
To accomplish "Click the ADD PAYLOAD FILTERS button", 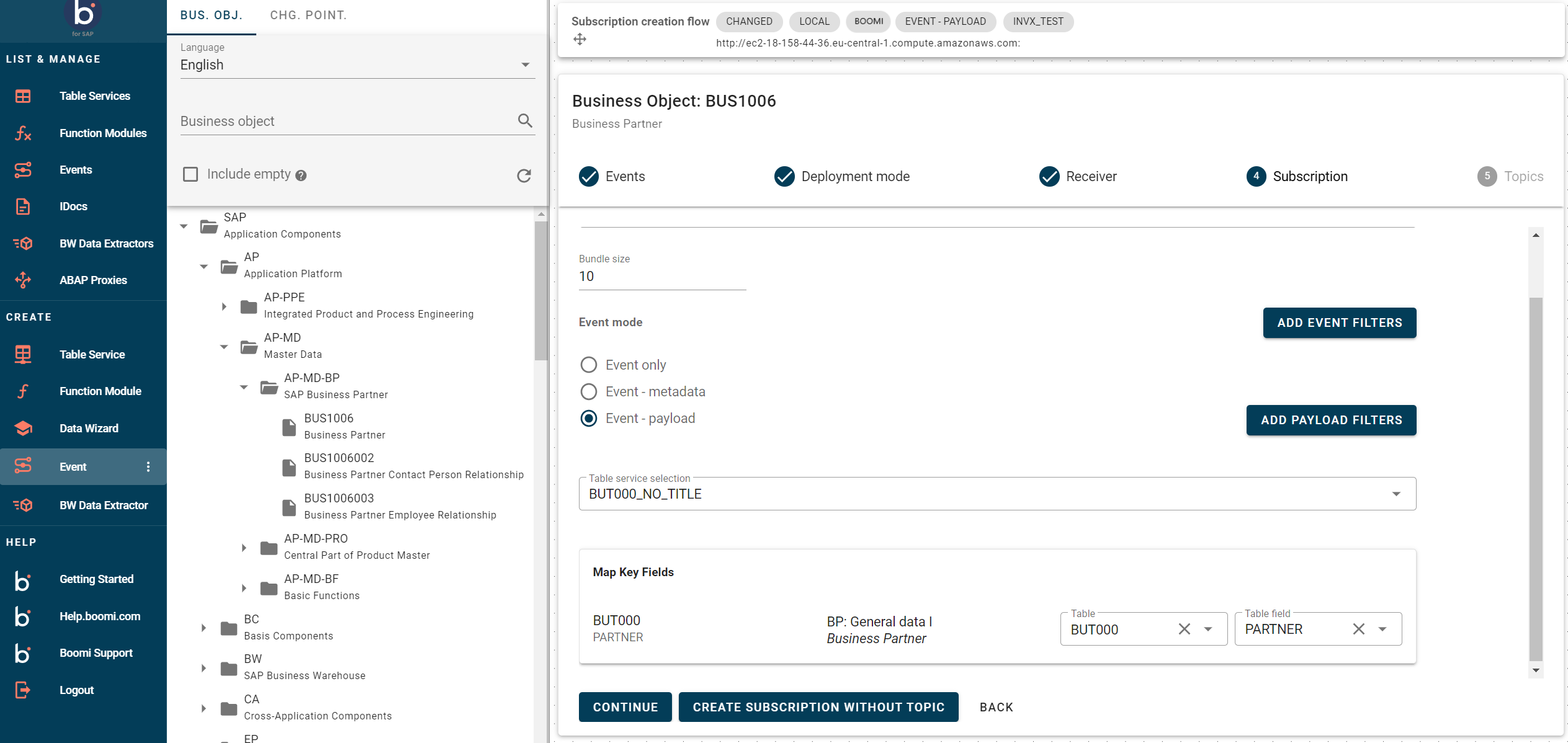I will [x=1331, y=420].
